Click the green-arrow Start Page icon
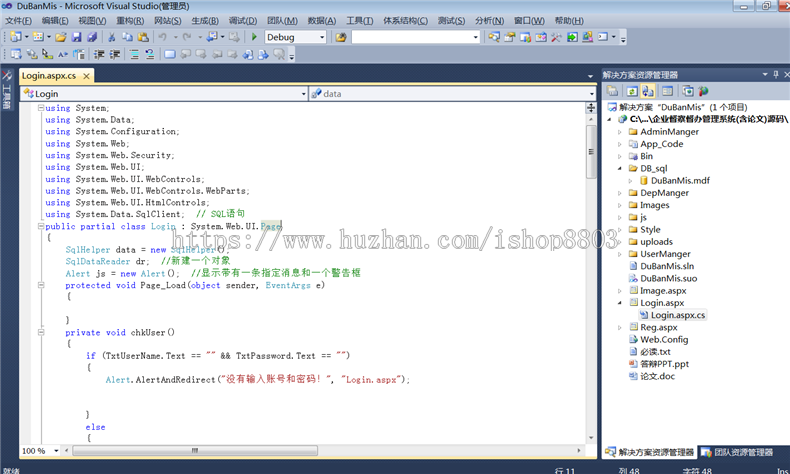 point(572,37)
